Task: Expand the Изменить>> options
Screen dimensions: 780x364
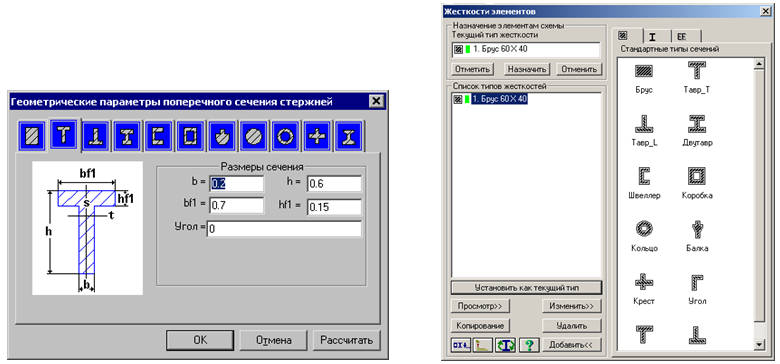Action: click(572, 306)
